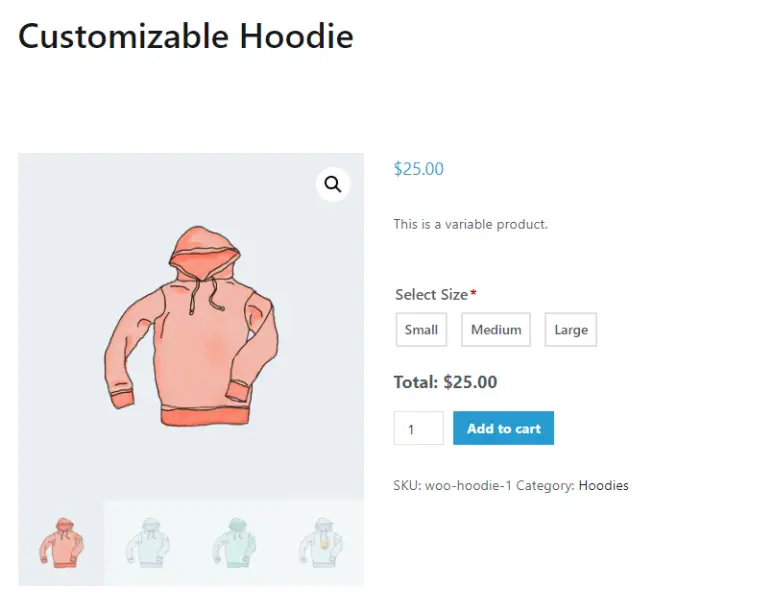Click the variable product description text

click(x=470, y=224)
